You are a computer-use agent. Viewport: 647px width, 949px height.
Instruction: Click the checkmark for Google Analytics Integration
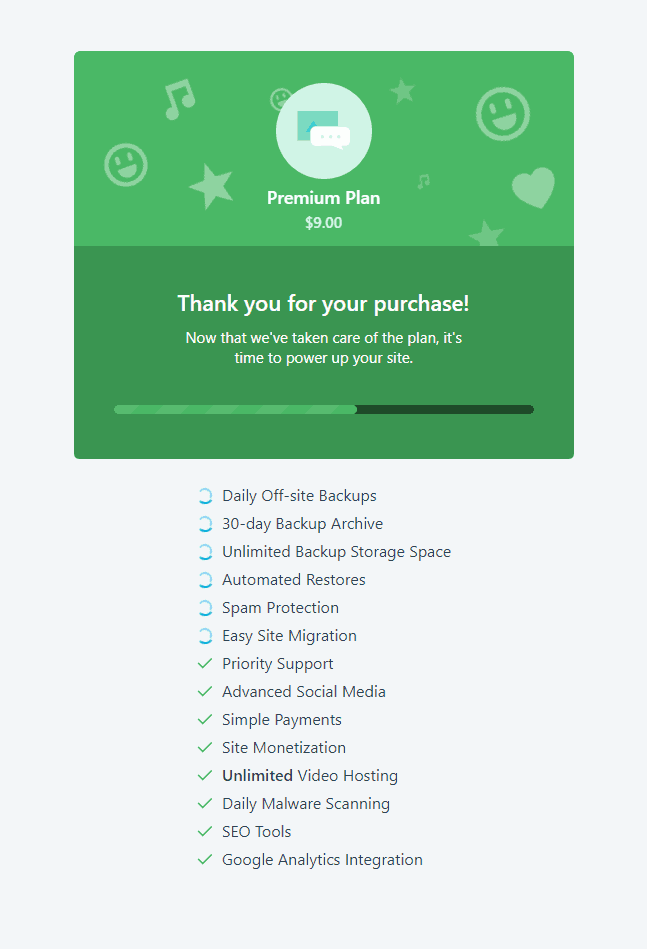point(205,859)
